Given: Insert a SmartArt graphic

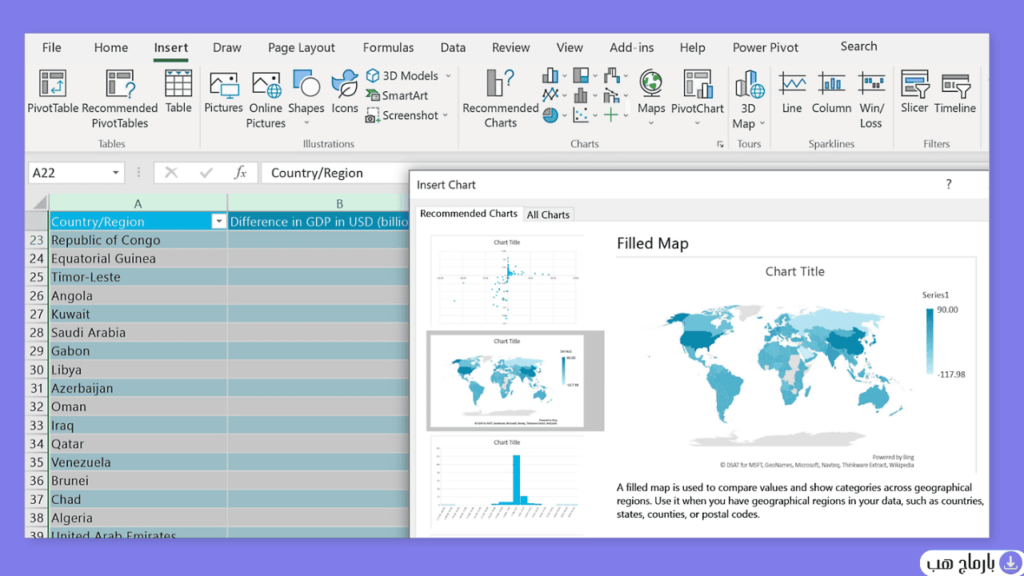Looking at the screenshot, I should (397, 95).
